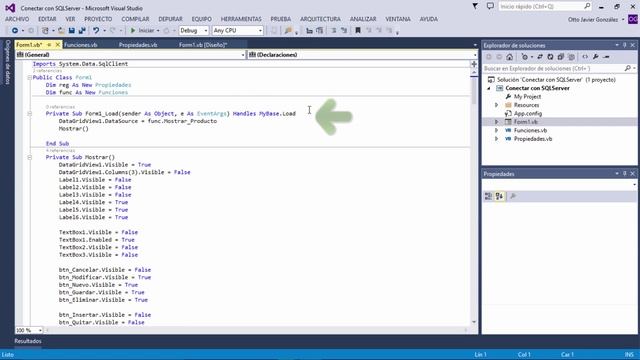Open the ARCHIVO menu
The height and width of the screenshot is (360, 640).
point(17,19)
